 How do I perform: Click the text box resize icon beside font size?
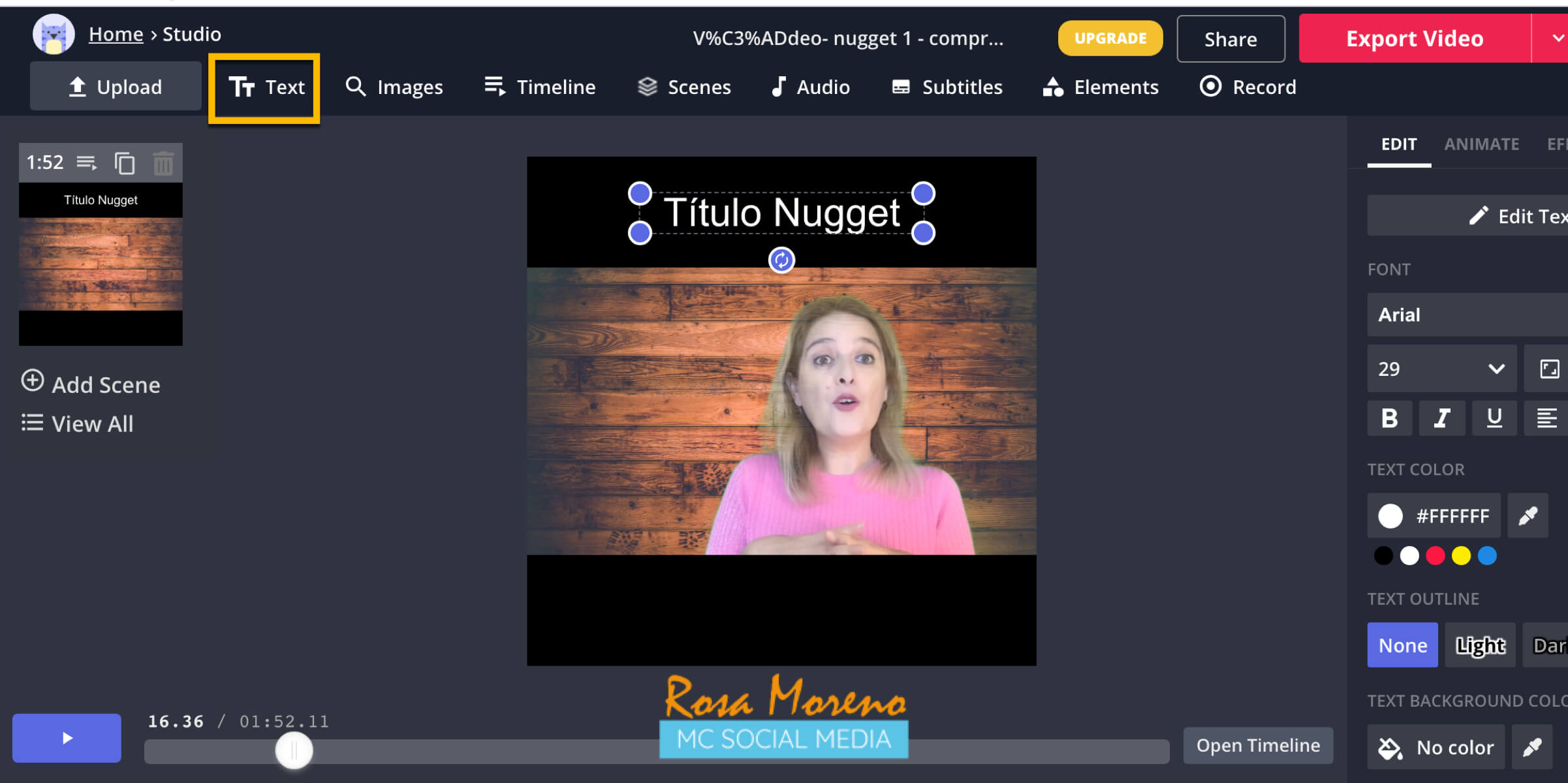click(x=1549, y=369)
